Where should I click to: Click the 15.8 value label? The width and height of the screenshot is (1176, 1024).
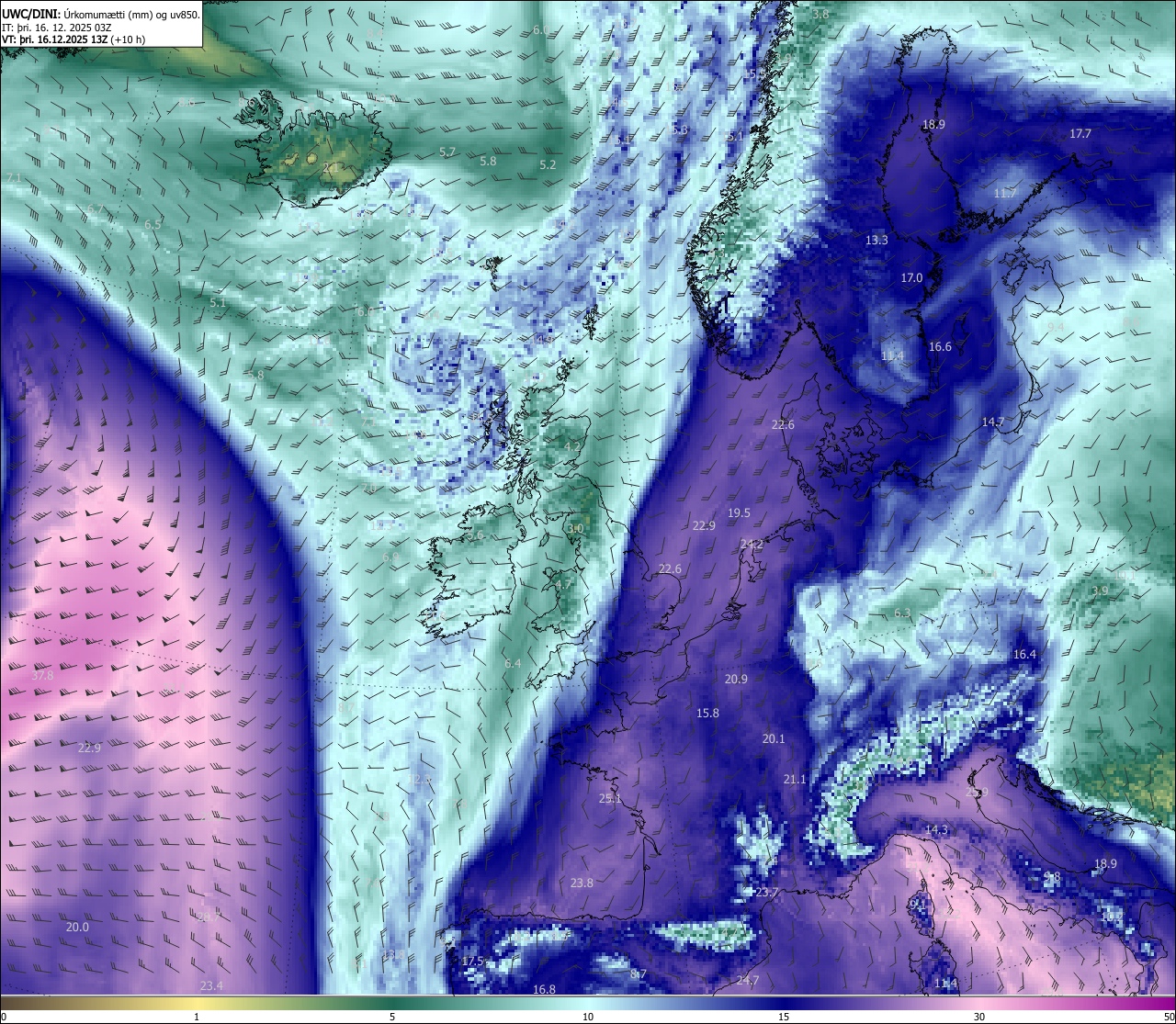click(x=707, y=713)
